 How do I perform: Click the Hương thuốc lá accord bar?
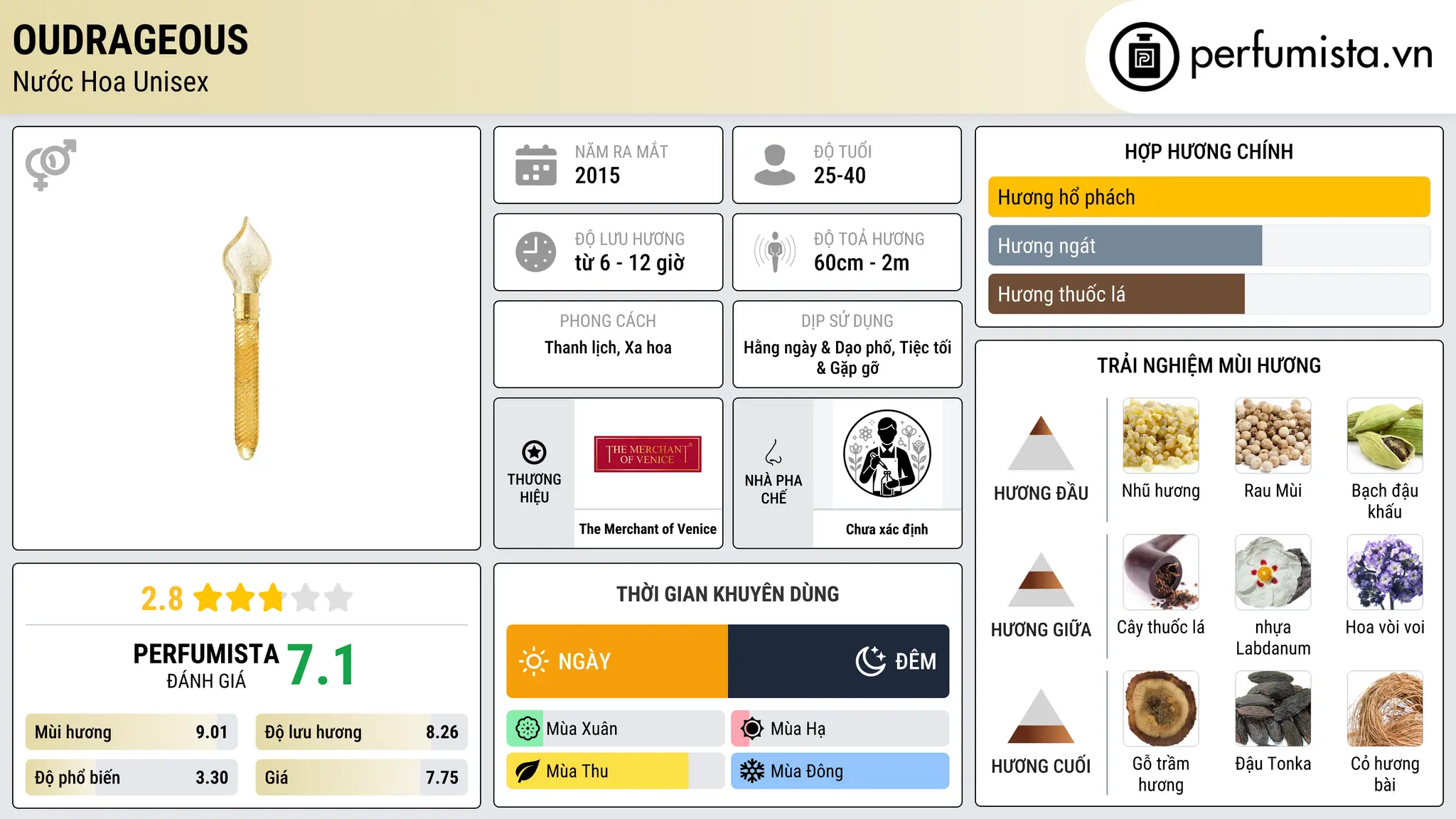point(1209,294)
